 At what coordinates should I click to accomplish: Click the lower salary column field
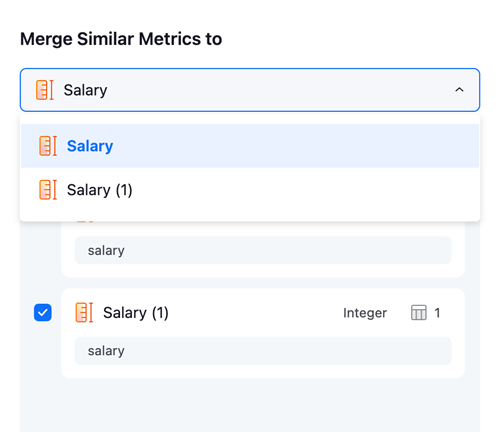[x=263, y=351]
